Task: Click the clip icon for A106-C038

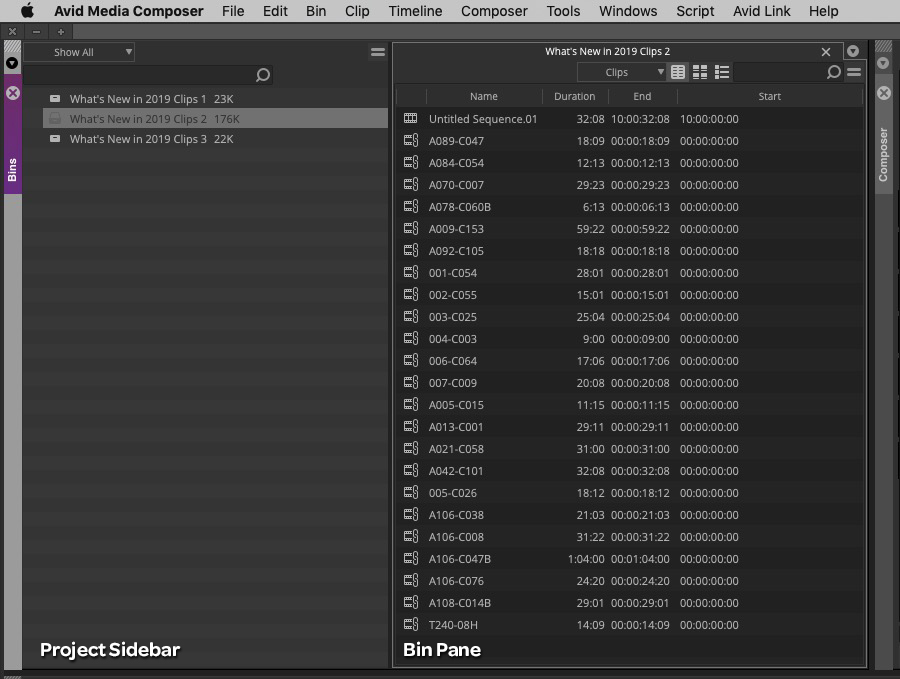Action: [410, 515]
